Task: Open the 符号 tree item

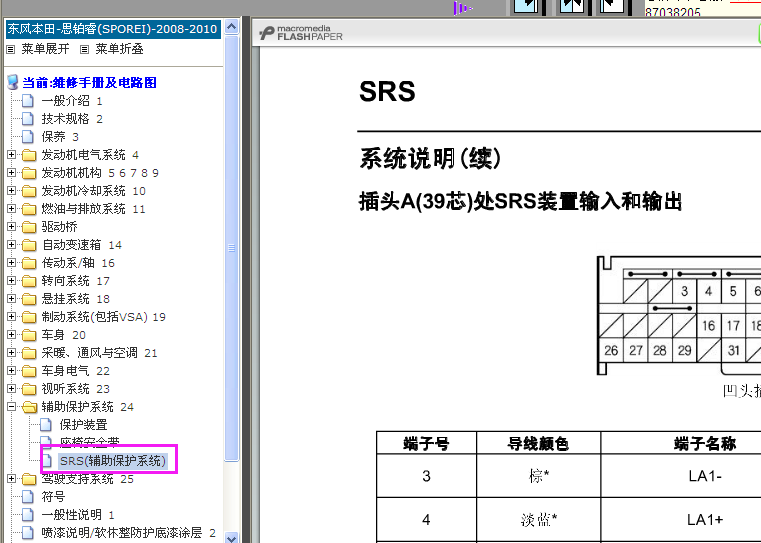Action: (x=53, y=496)
